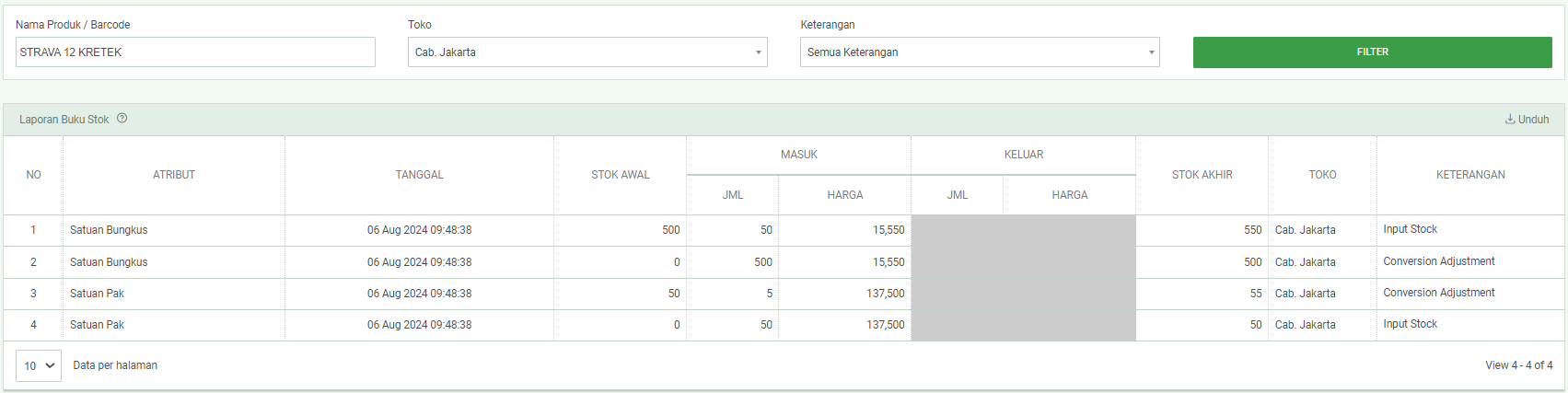Click the help icon beside Laporan Buku Stok

(x=122, y=119)
